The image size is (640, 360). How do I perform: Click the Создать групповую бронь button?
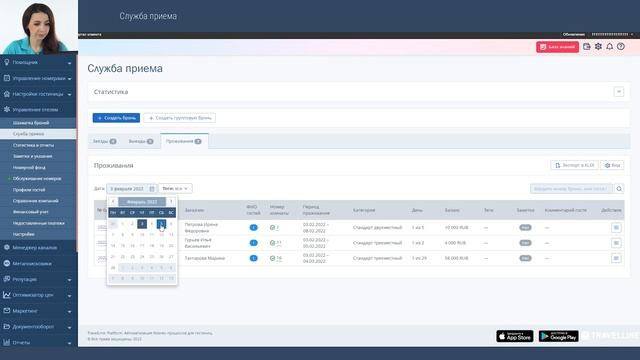pyautogui.click(x=180, y=118)
